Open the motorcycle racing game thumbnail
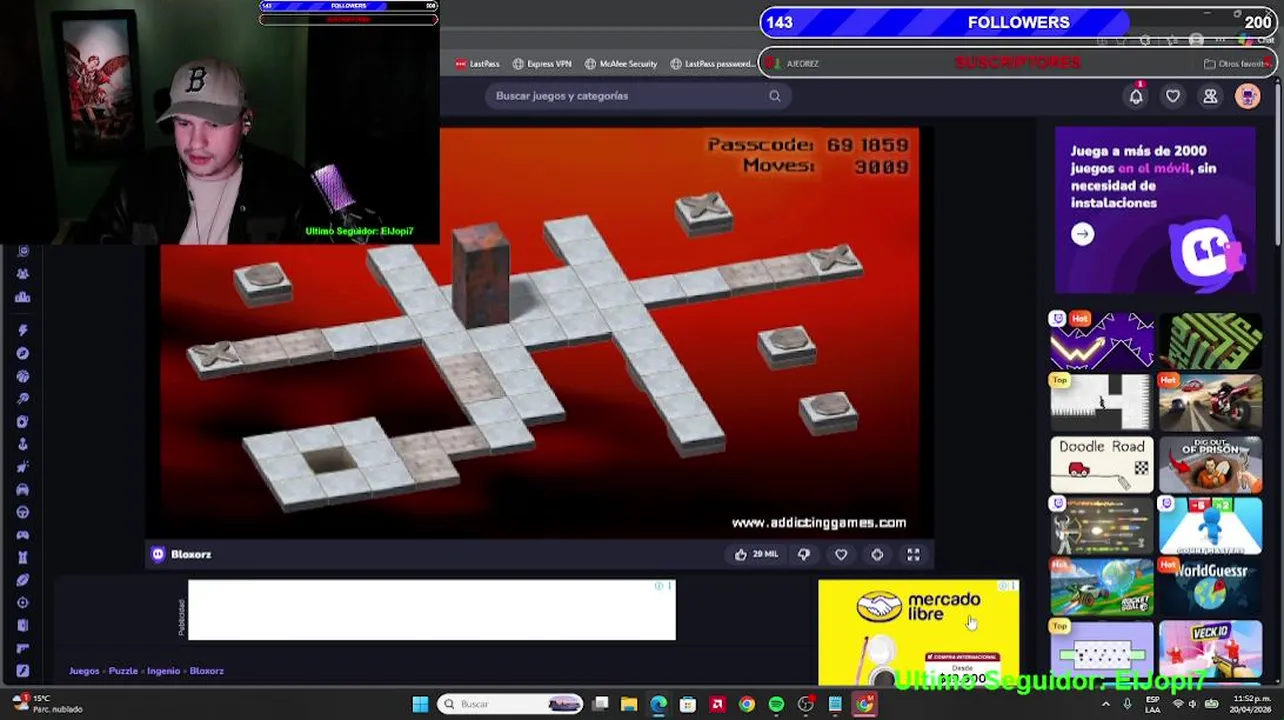 click(x=1210, y=403)
